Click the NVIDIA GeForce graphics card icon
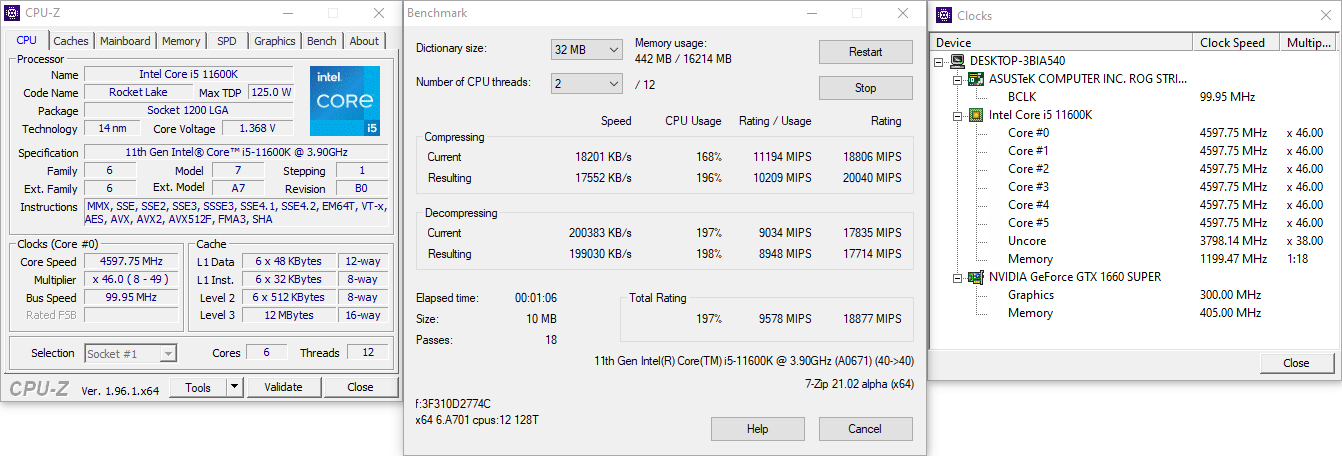The image size is (1342, 456). (x=976, y=277)
